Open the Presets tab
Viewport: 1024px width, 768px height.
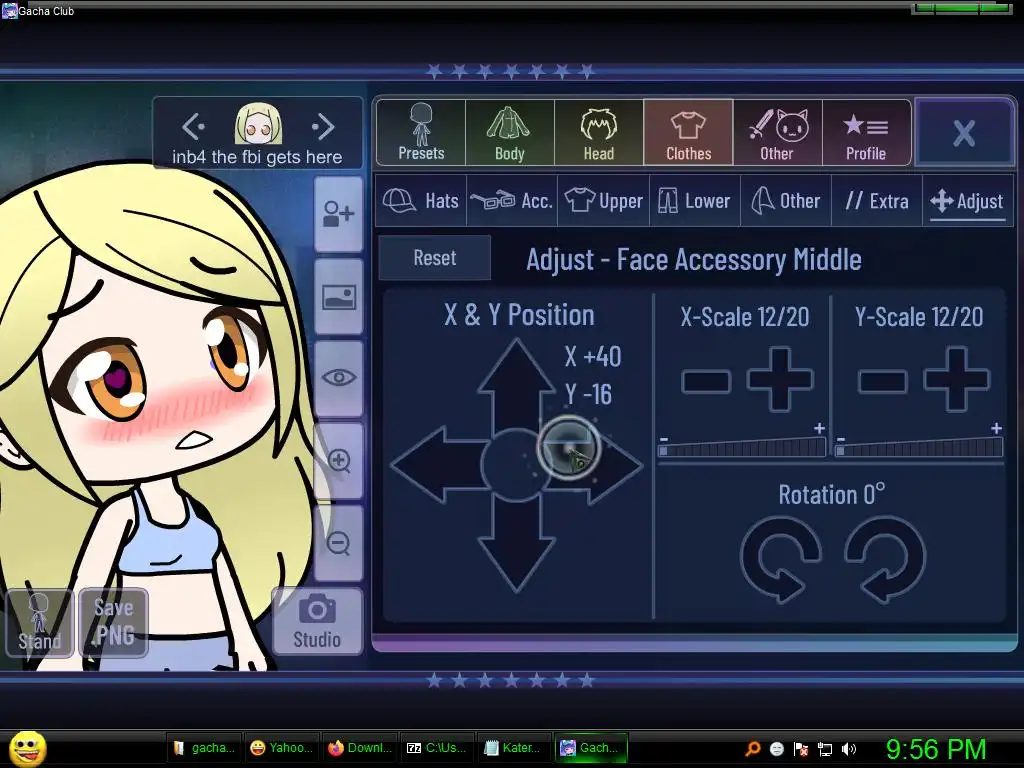pyautogui.click(x=421, y=133)
